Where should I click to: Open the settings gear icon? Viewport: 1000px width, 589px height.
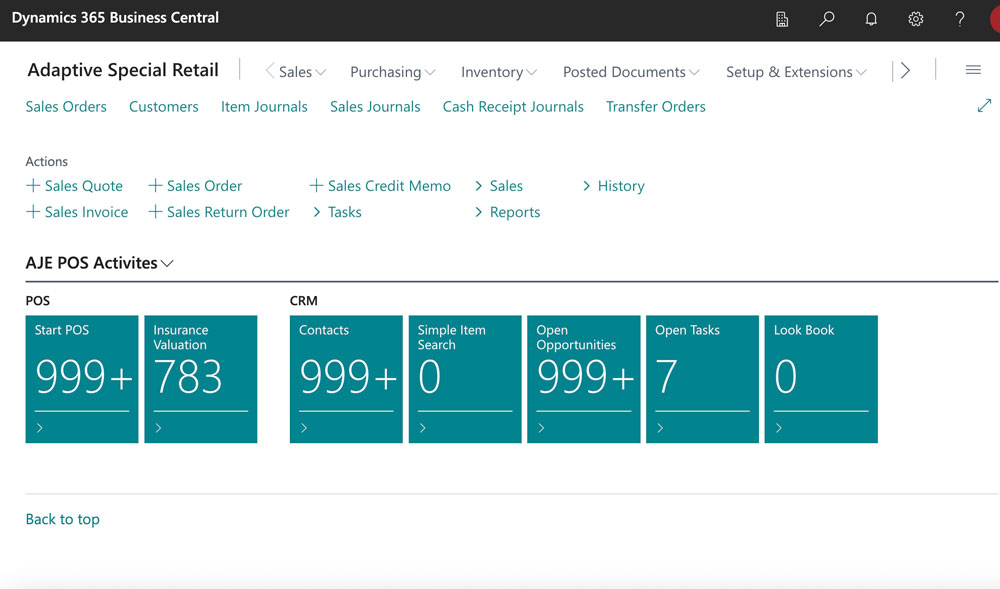click(915, 19)
